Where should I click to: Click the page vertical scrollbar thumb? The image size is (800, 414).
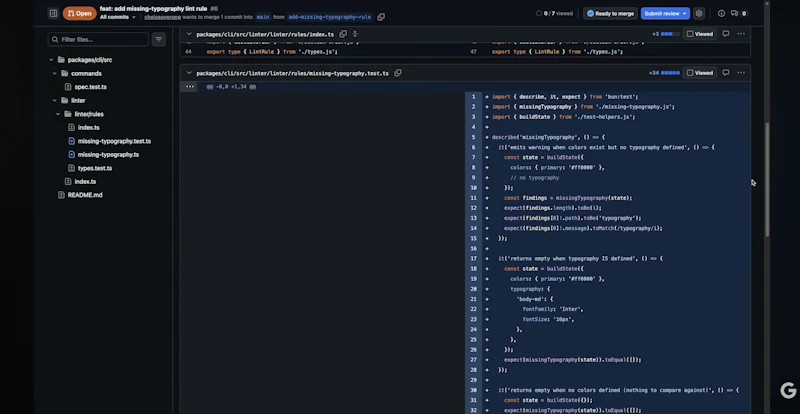click(x=767, y=179)
